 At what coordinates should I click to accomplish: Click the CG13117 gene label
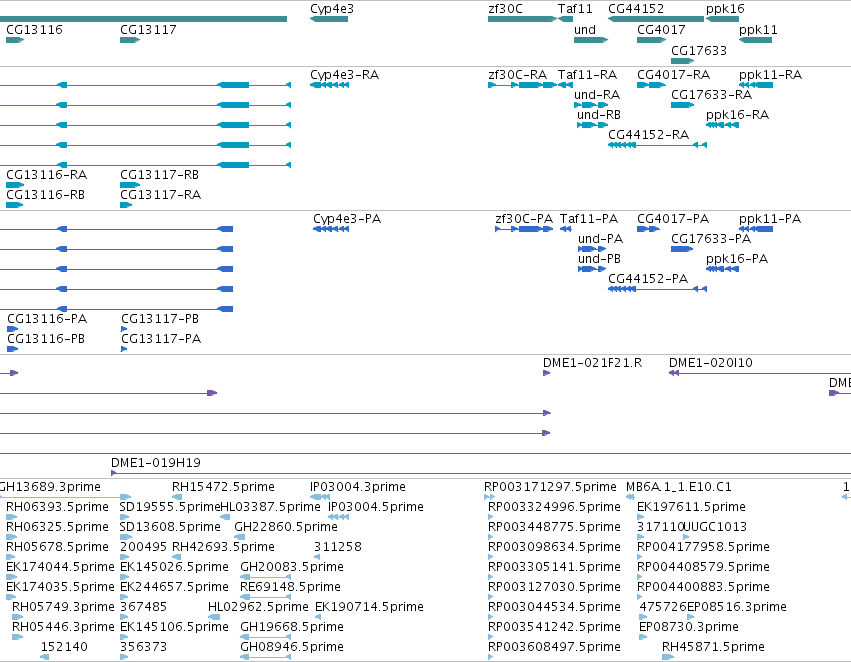click(x=148, y=30)
